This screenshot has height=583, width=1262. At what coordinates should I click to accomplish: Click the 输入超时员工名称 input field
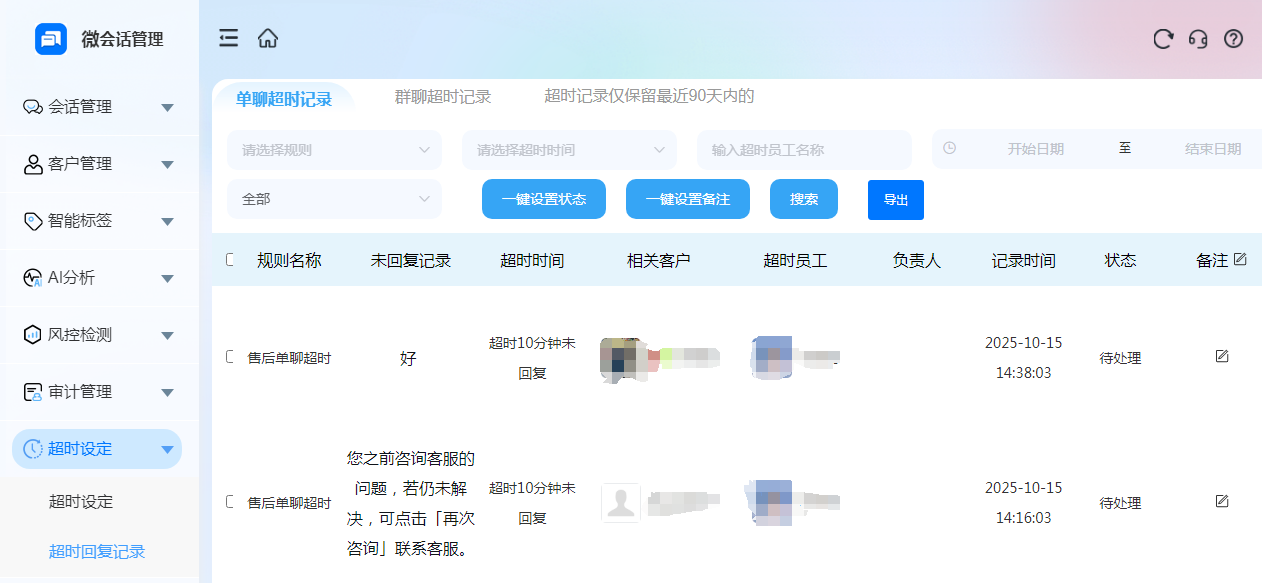(x=804, y=150)
